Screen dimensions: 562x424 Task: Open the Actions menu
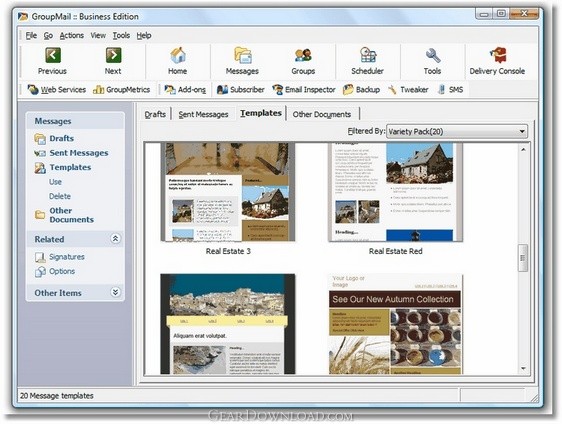point(72,35)
